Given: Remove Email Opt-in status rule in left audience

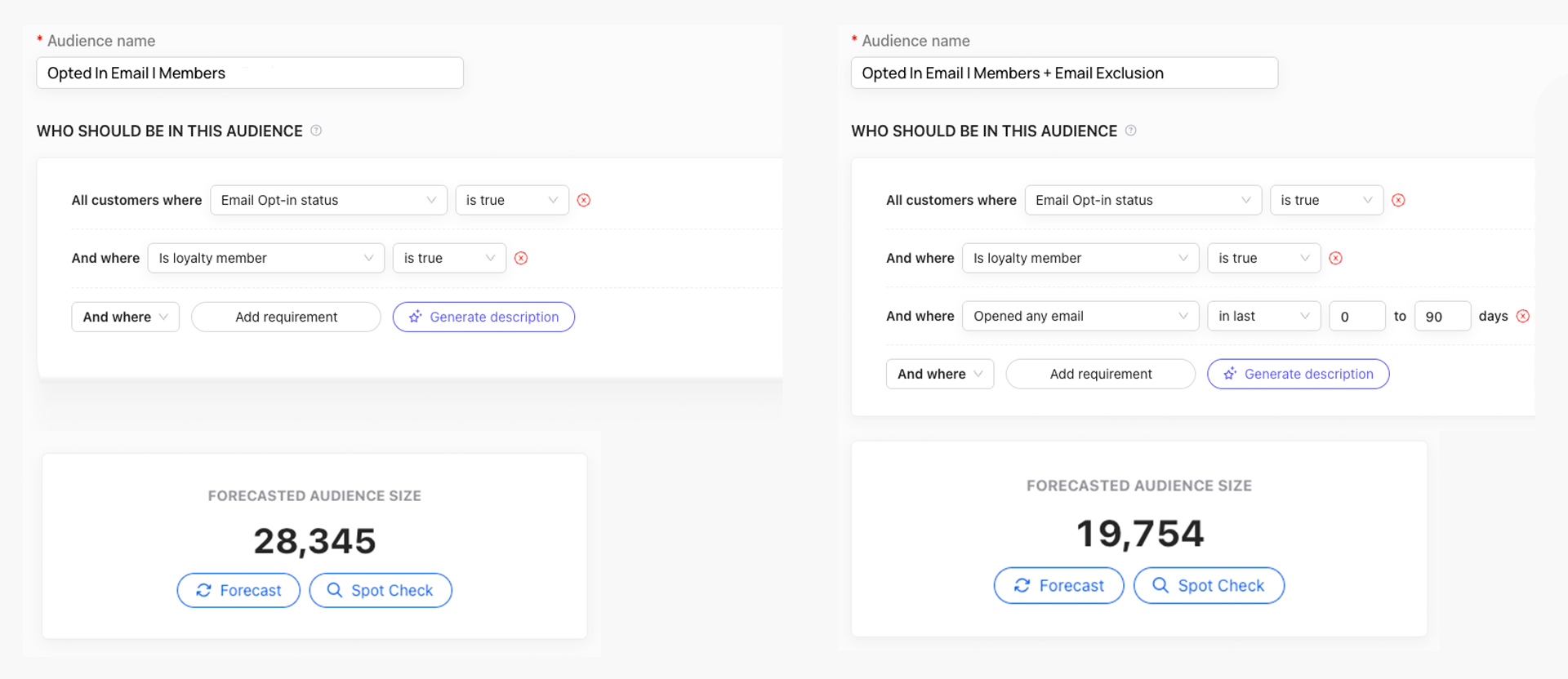Looking at the screenshot, I should pos(583,200).
